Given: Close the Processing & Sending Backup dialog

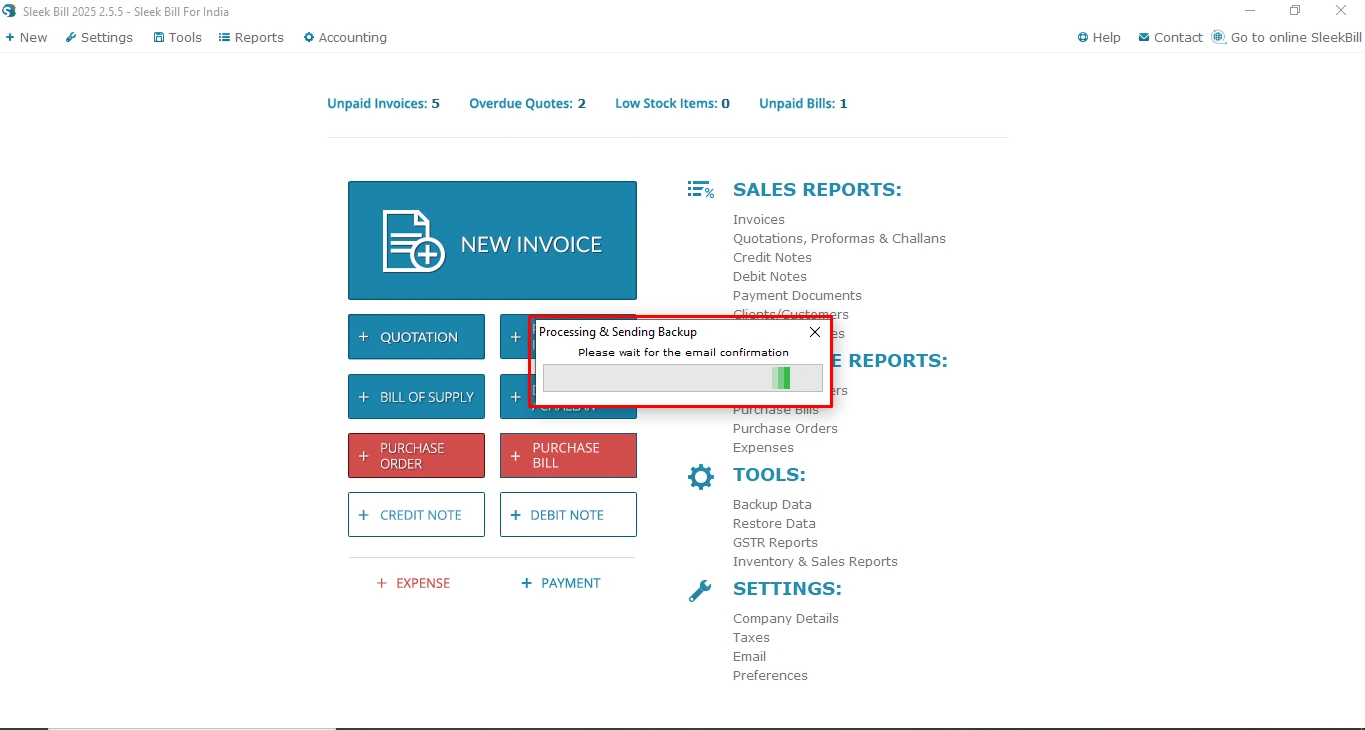Looking at the screenshot, I should [x=815, y=332].
